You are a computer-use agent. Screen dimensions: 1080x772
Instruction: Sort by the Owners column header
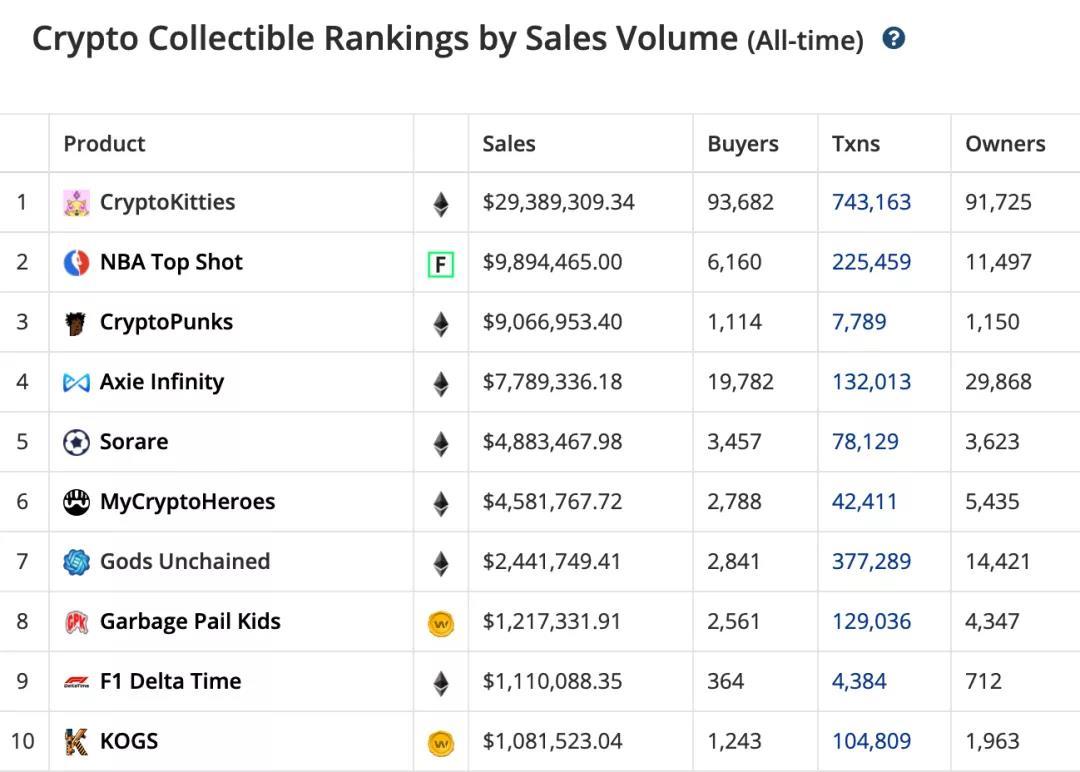[1005, 144]
